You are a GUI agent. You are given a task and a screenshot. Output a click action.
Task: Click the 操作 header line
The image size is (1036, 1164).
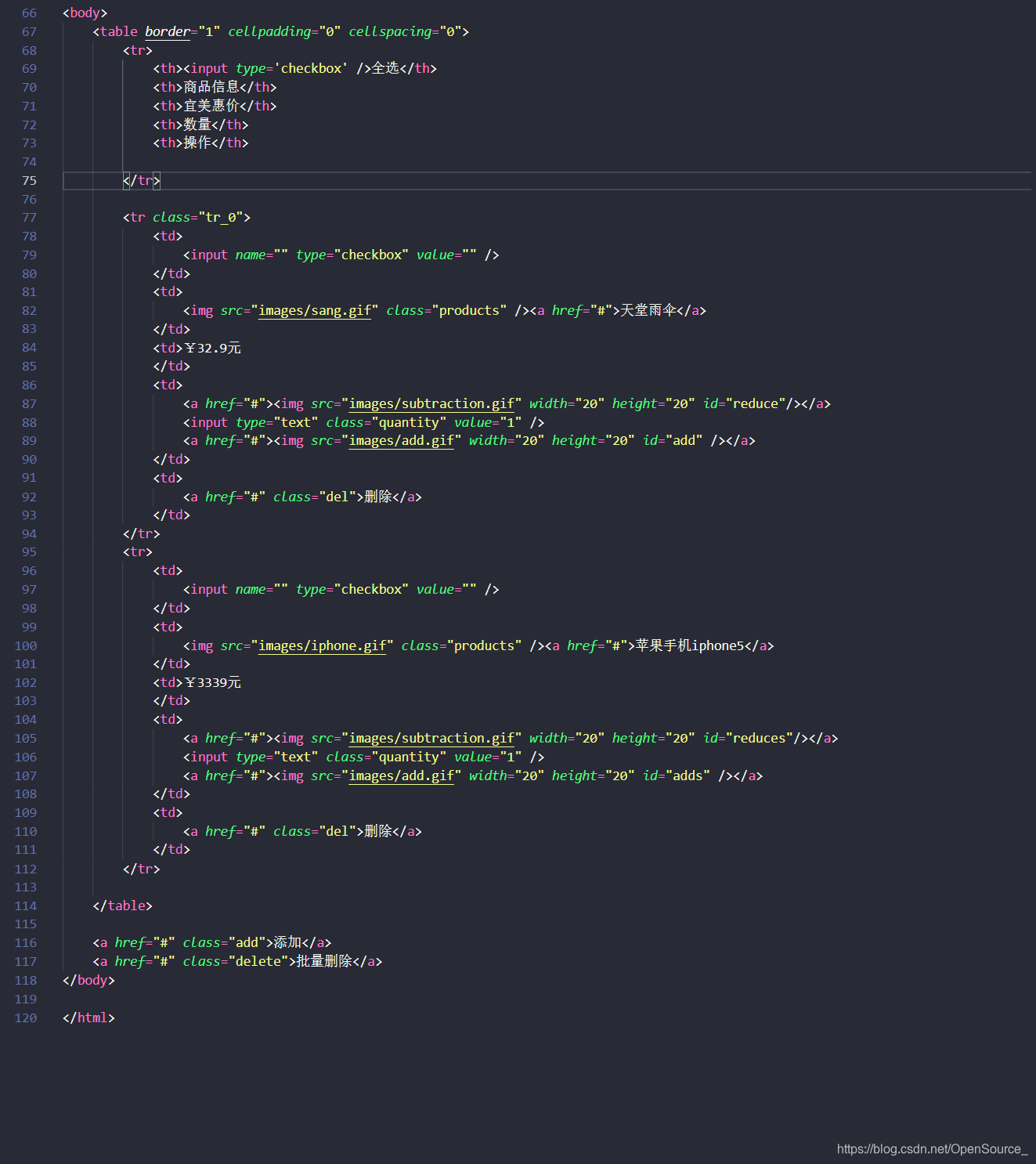click(x=200, y=143)
